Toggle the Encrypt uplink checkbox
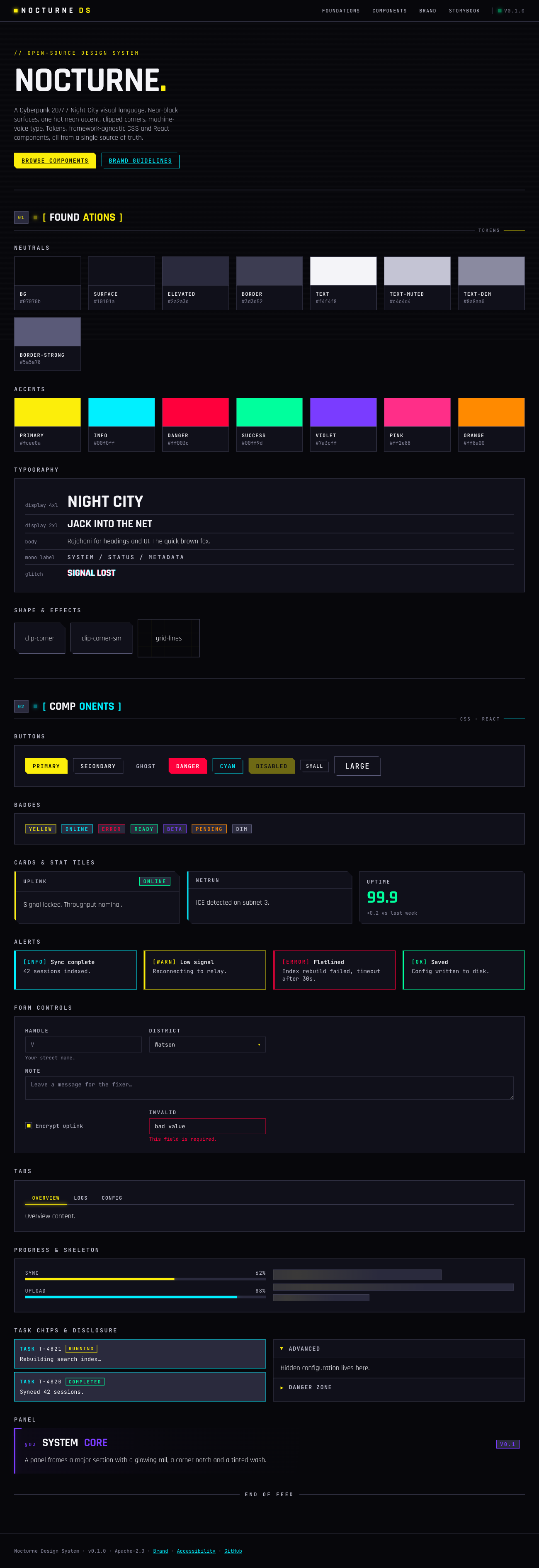Image resolution: width=539 pixels, height=1568 pixels. point(29,1125)
